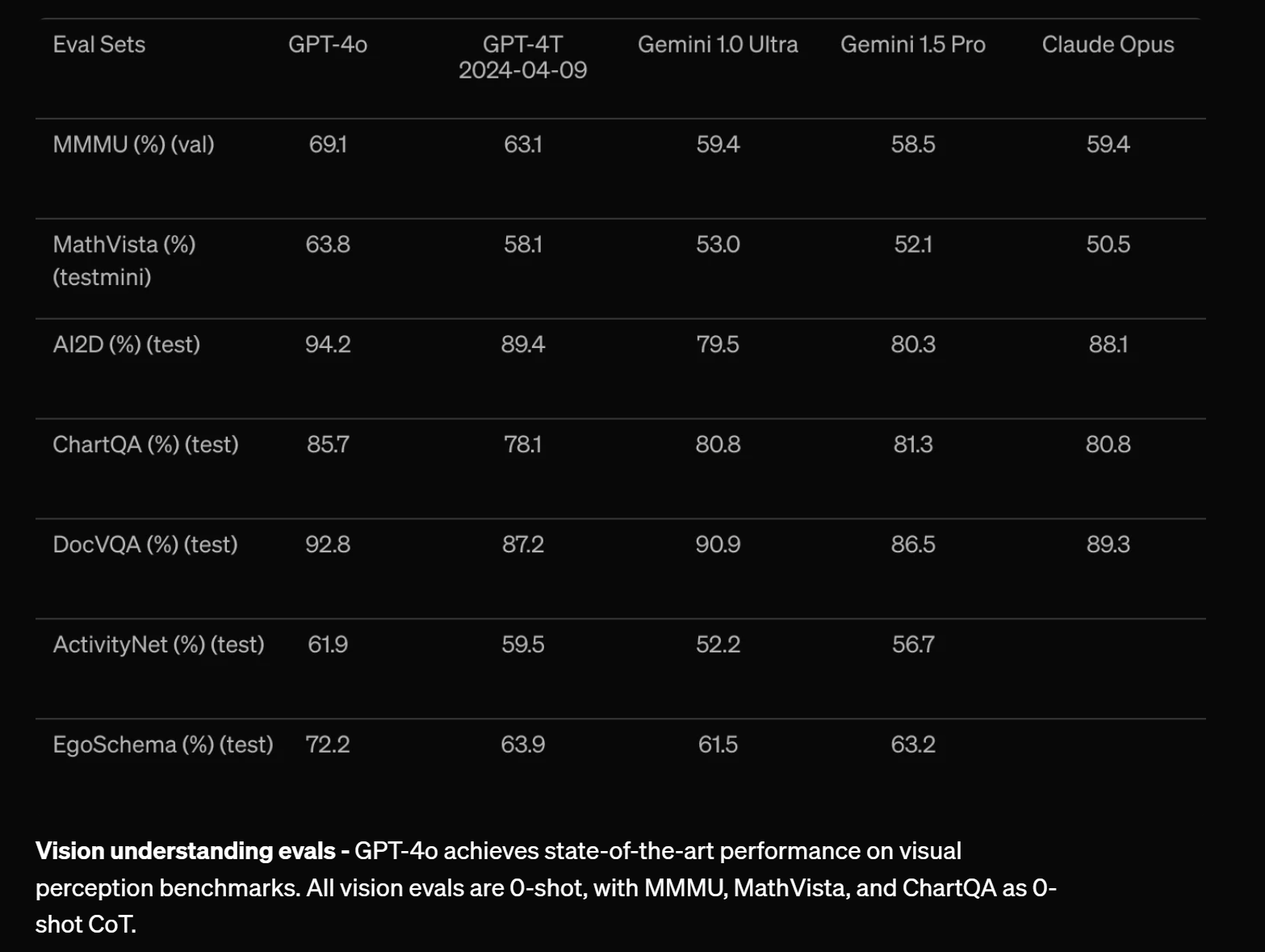Click the Gemini 1.5 Pro header

click(x=913, y=44)
